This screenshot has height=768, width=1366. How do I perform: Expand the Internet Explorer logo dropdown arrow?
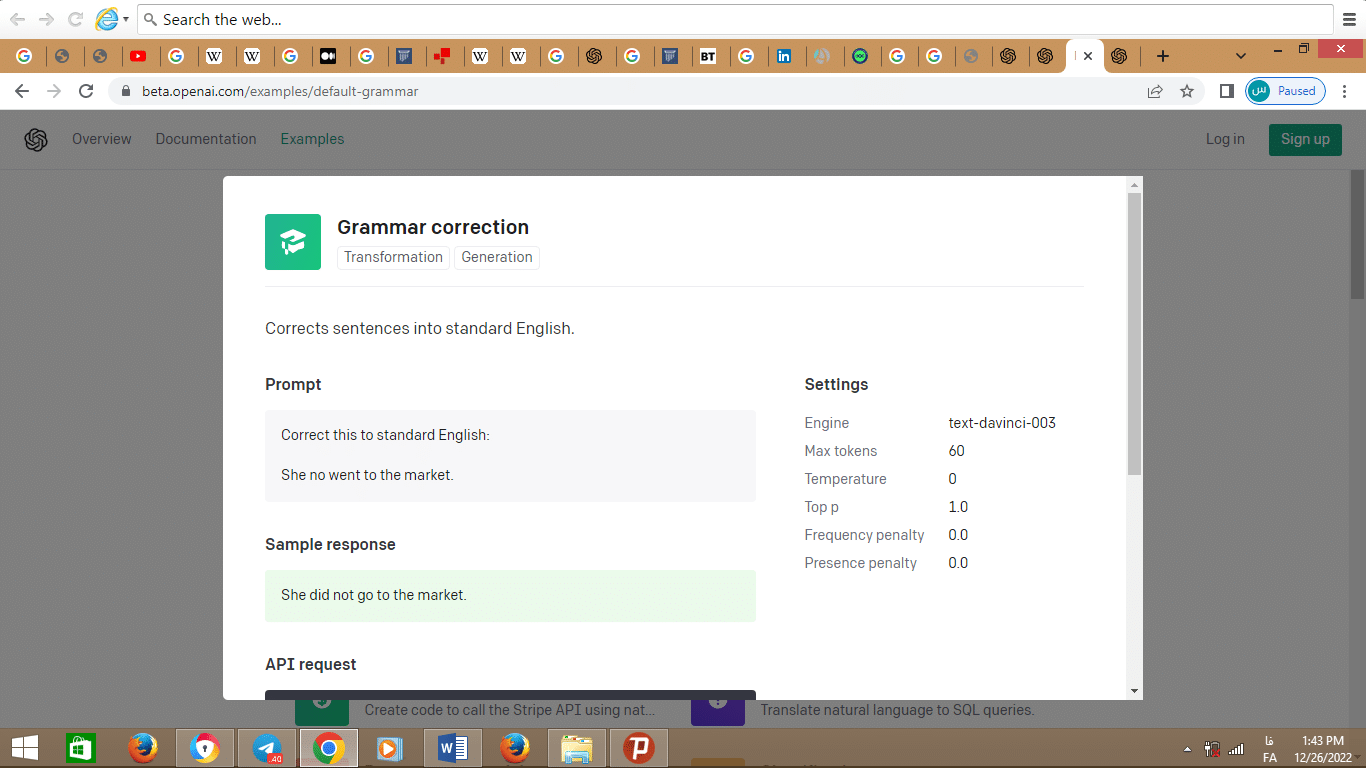click(126, 20)
